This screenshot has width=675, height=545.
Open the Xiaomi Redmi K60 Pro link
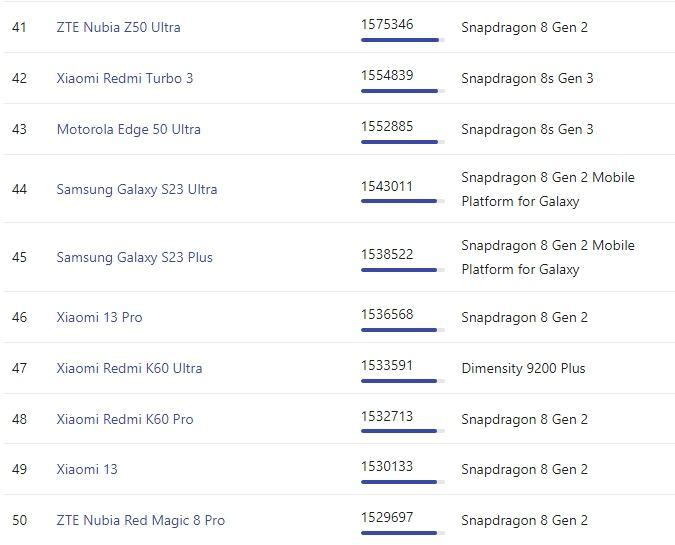125,419
